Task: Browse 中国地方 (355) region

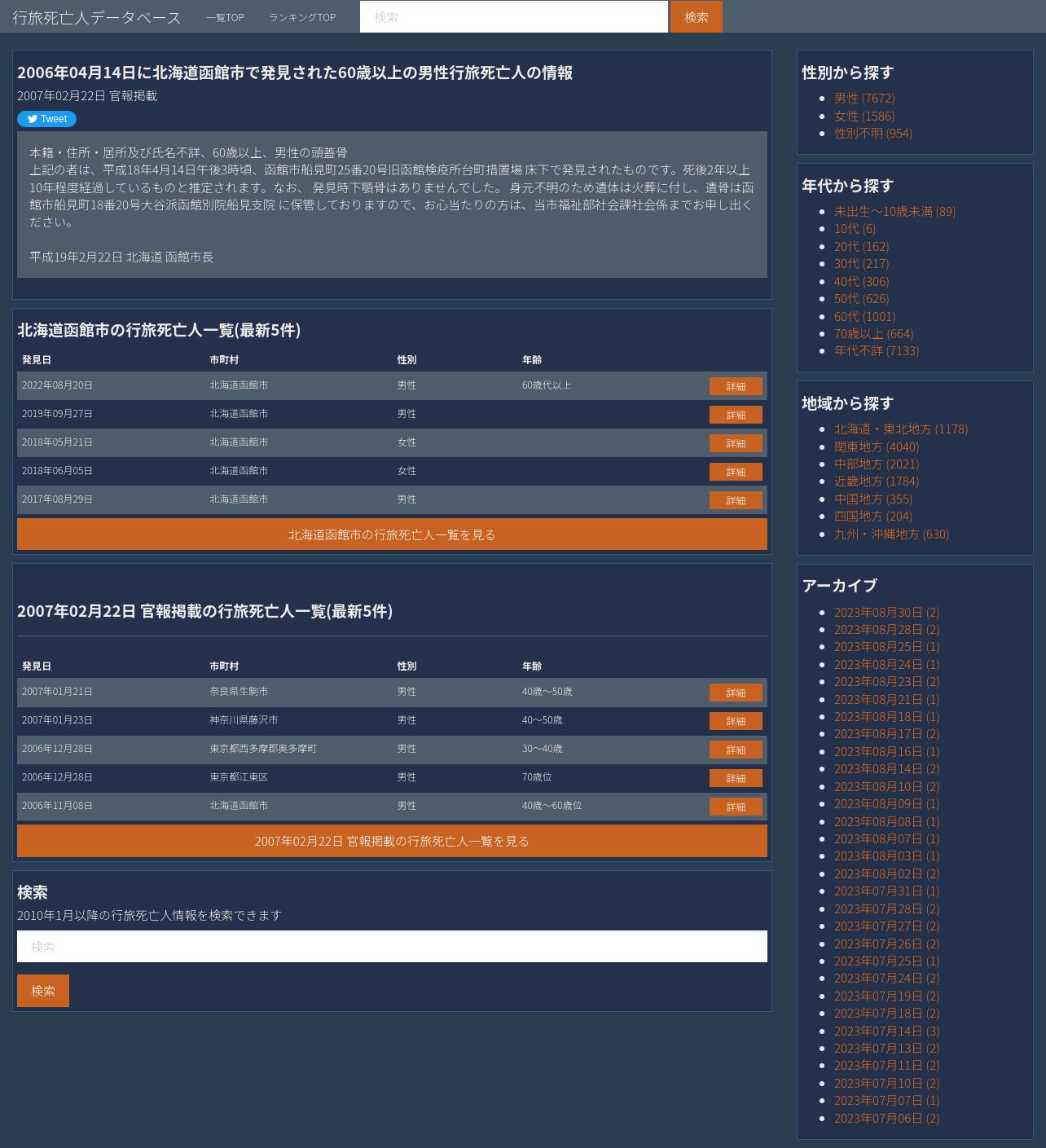Action: (873, 499)
